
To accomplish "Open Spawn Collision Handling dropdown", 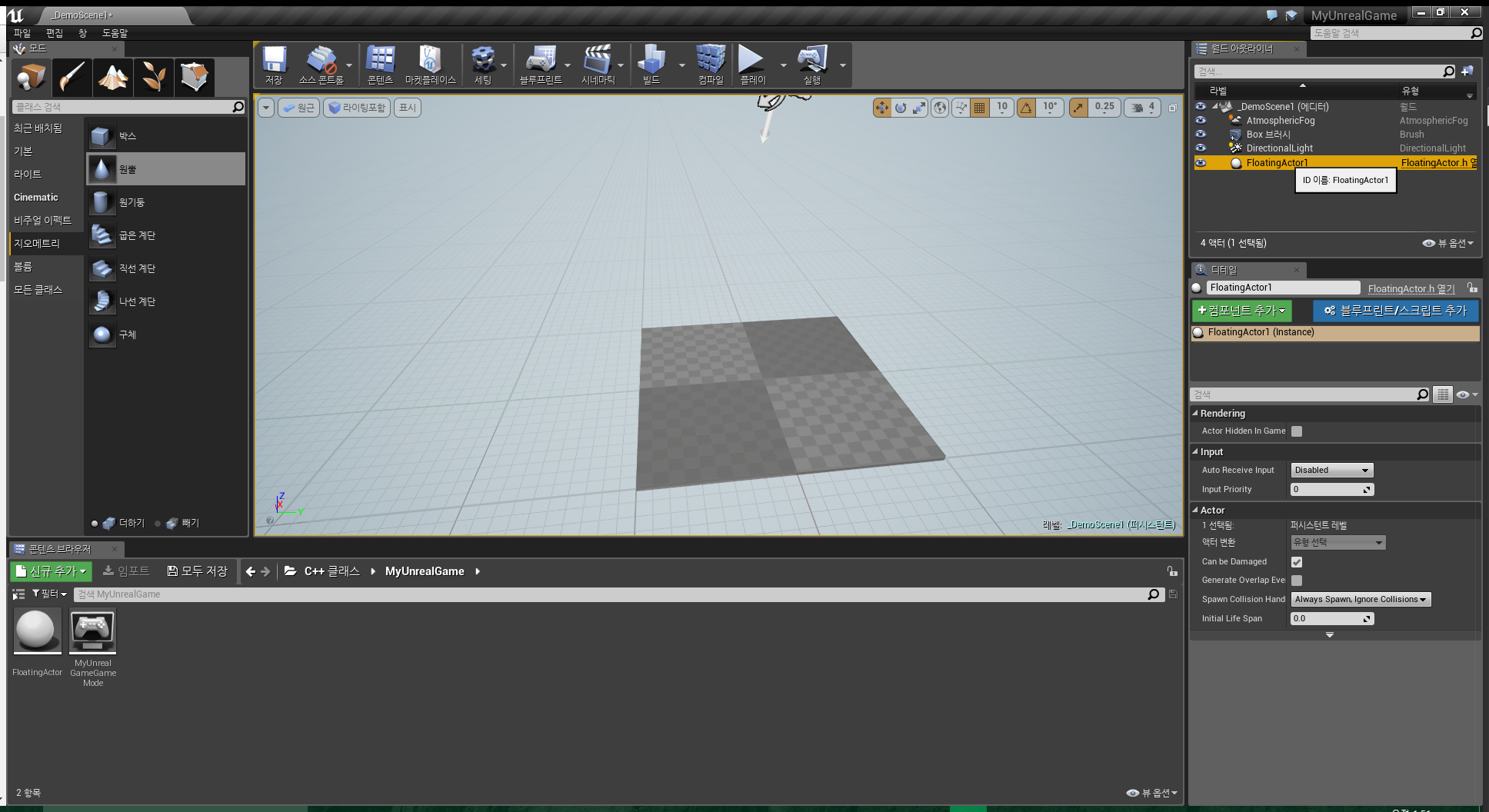I will [x=1361, y=600].
